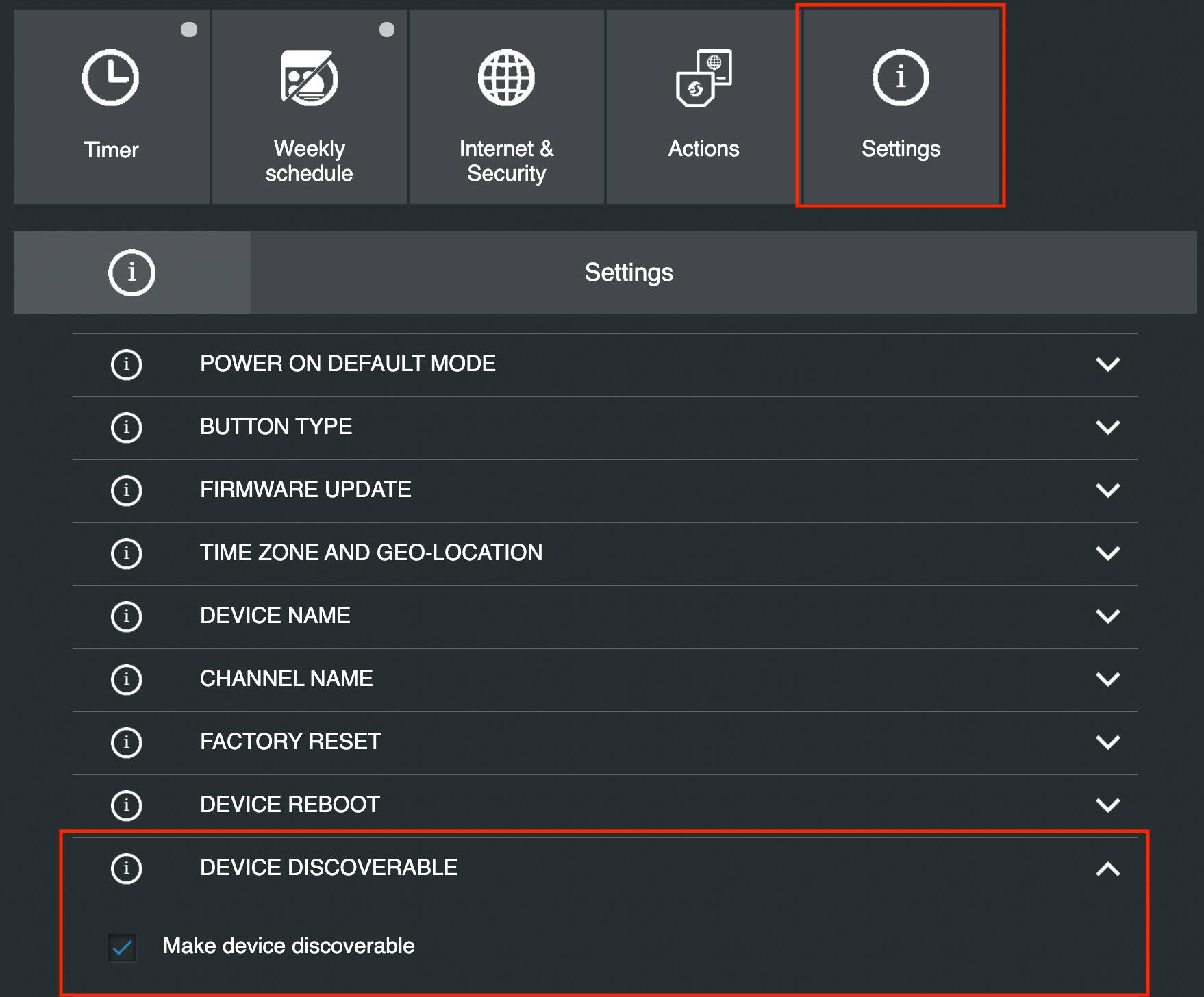Click the info icon beside Power On Default Mode
Viewport: 1204px width, 997px height.
[126, 364]
